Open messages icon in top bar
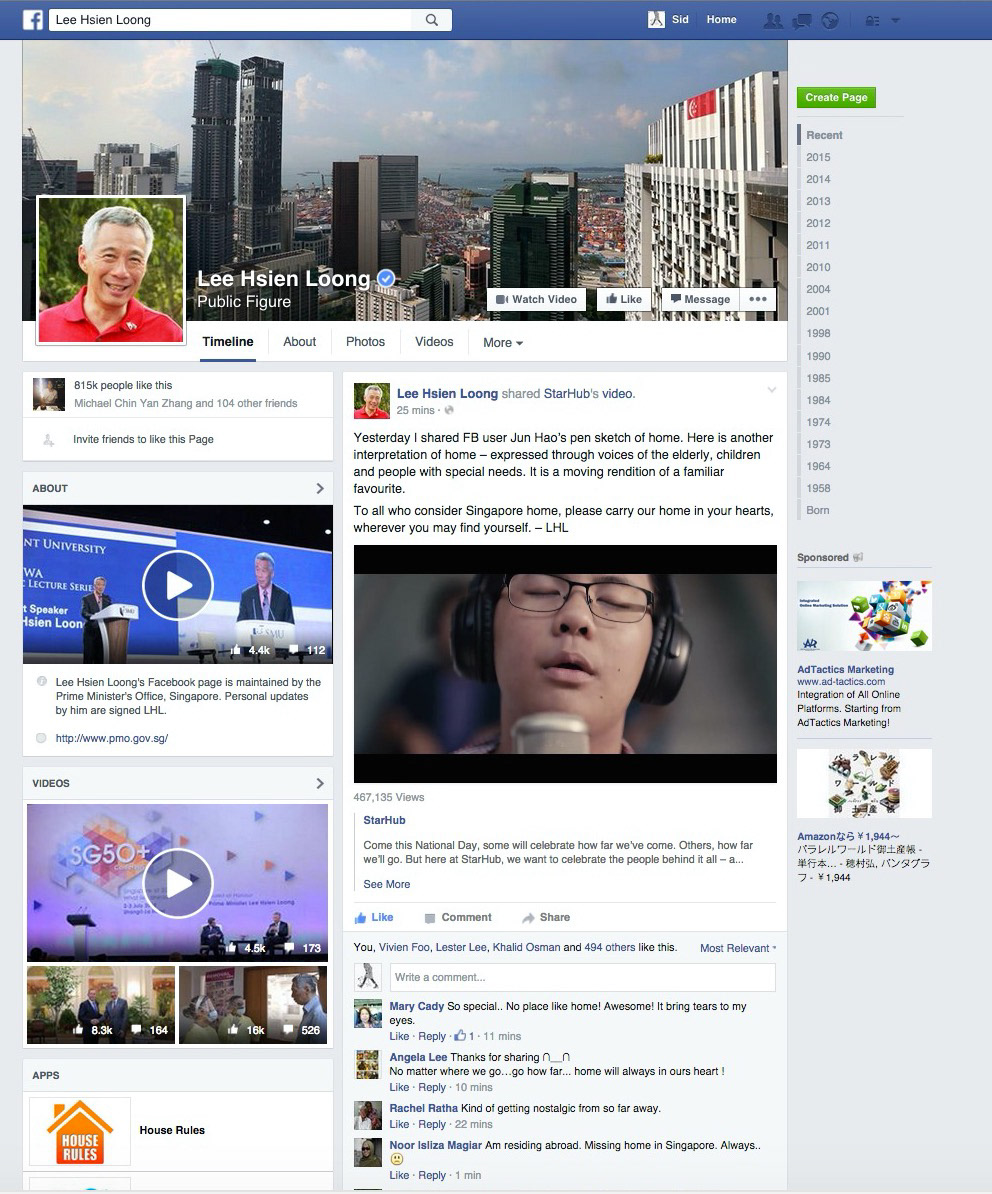 coord(802,21)
